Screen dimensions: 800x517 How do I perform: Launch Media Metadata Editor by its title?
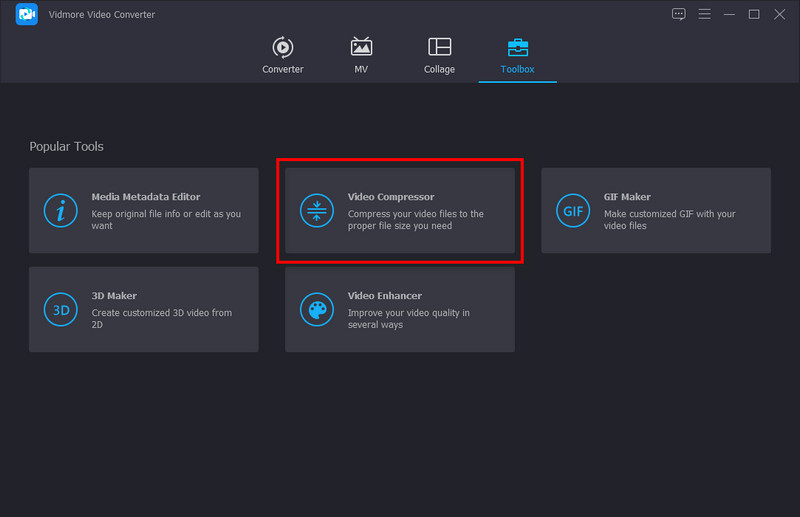[146, 197]
